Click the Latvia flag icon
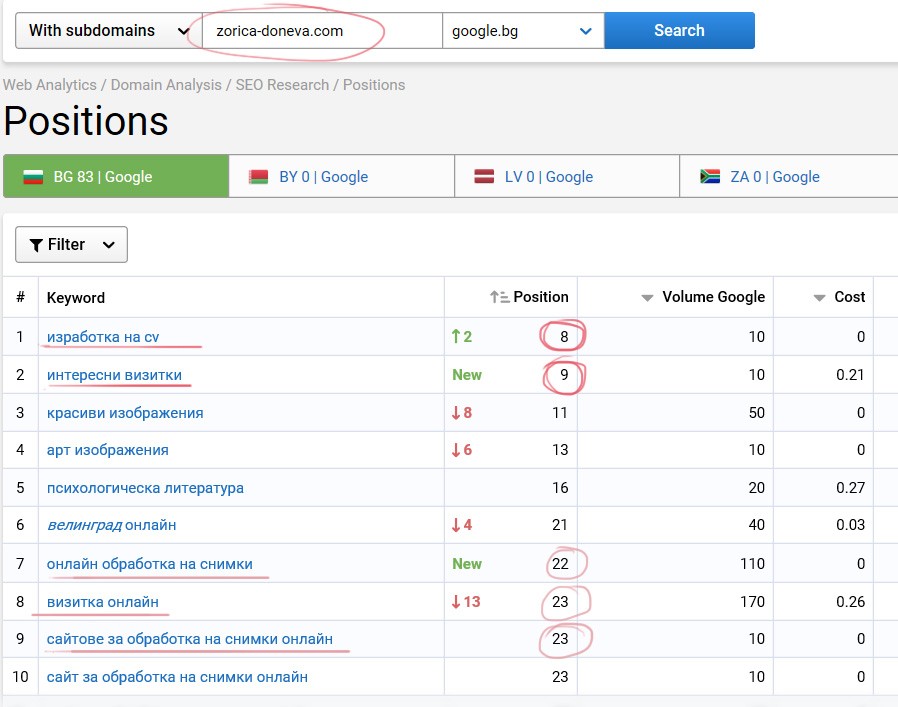898x707 pixels. coord(484,176)
